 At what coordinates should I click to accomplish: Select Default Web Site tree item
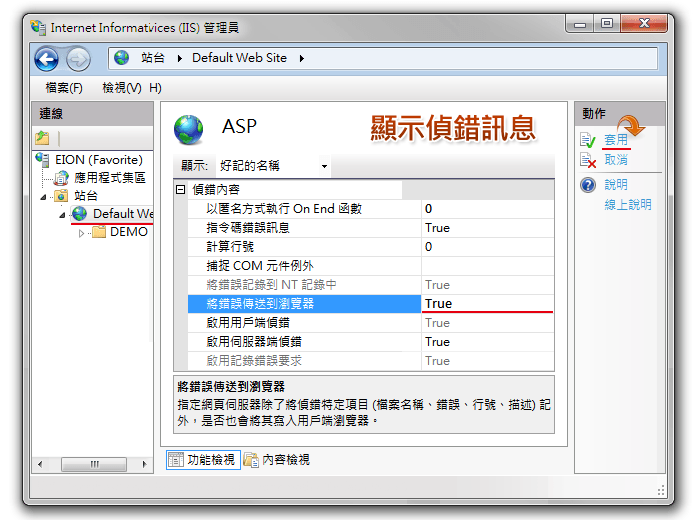(123, 213)
